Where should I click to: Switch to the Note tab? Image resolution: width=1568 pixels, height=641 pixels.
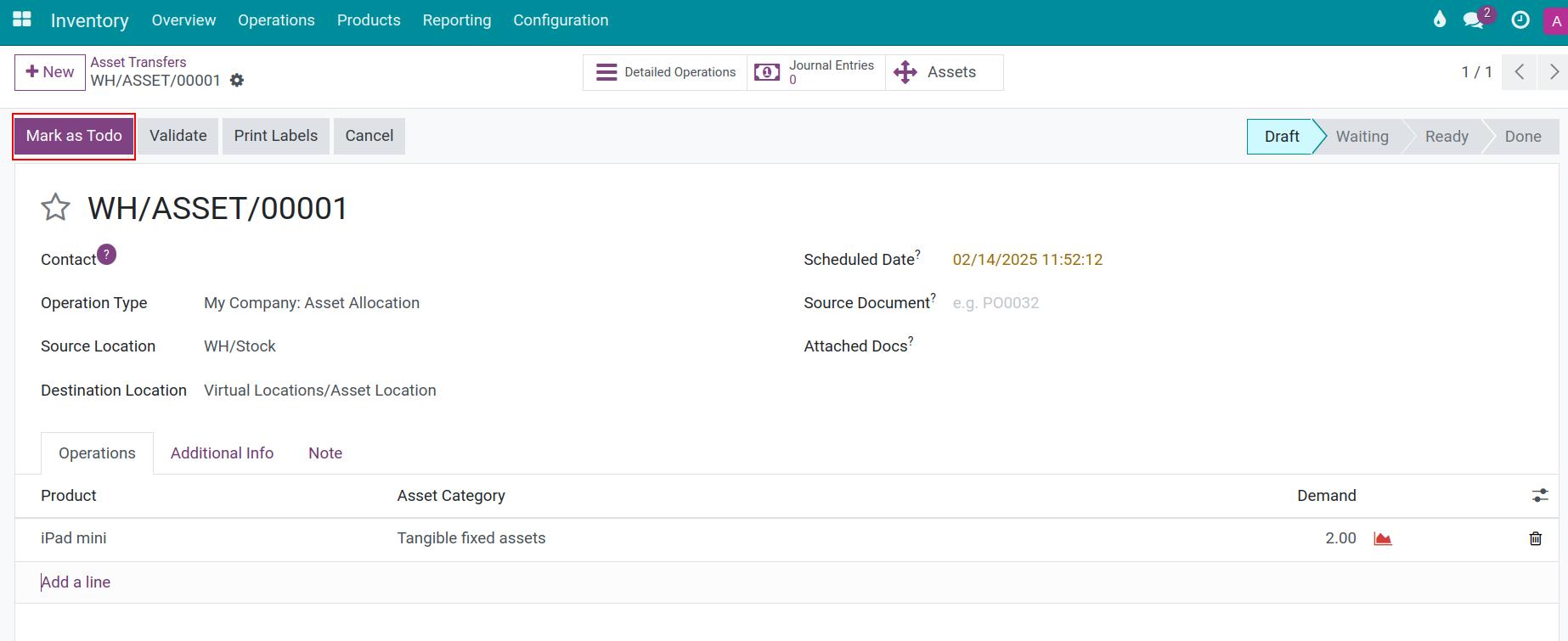[325, 453]
